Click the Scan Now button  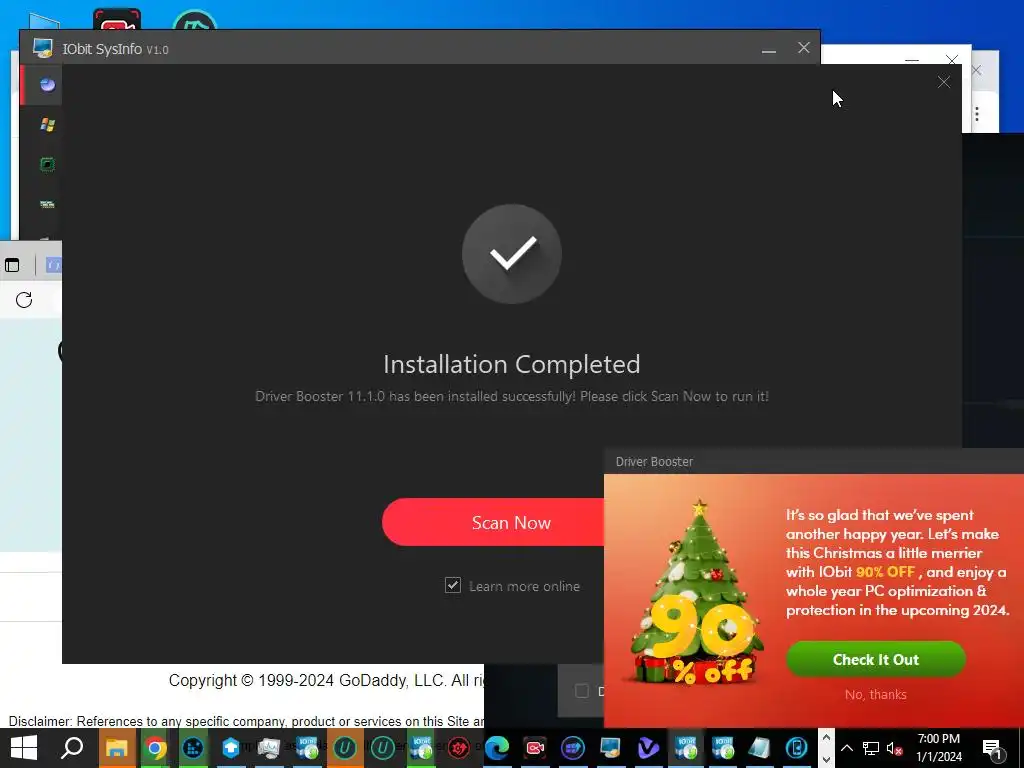(494, 522)
